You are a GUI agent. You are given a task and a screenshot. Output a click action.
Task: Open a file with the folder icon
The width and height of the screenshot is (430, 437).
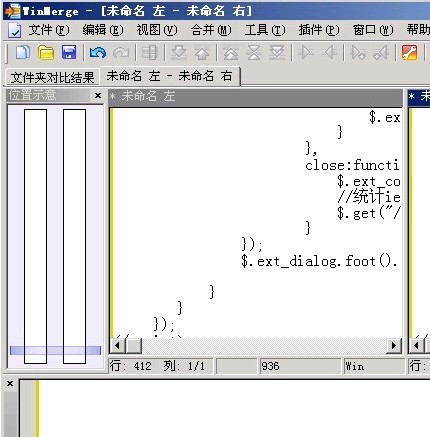[46, 53]
